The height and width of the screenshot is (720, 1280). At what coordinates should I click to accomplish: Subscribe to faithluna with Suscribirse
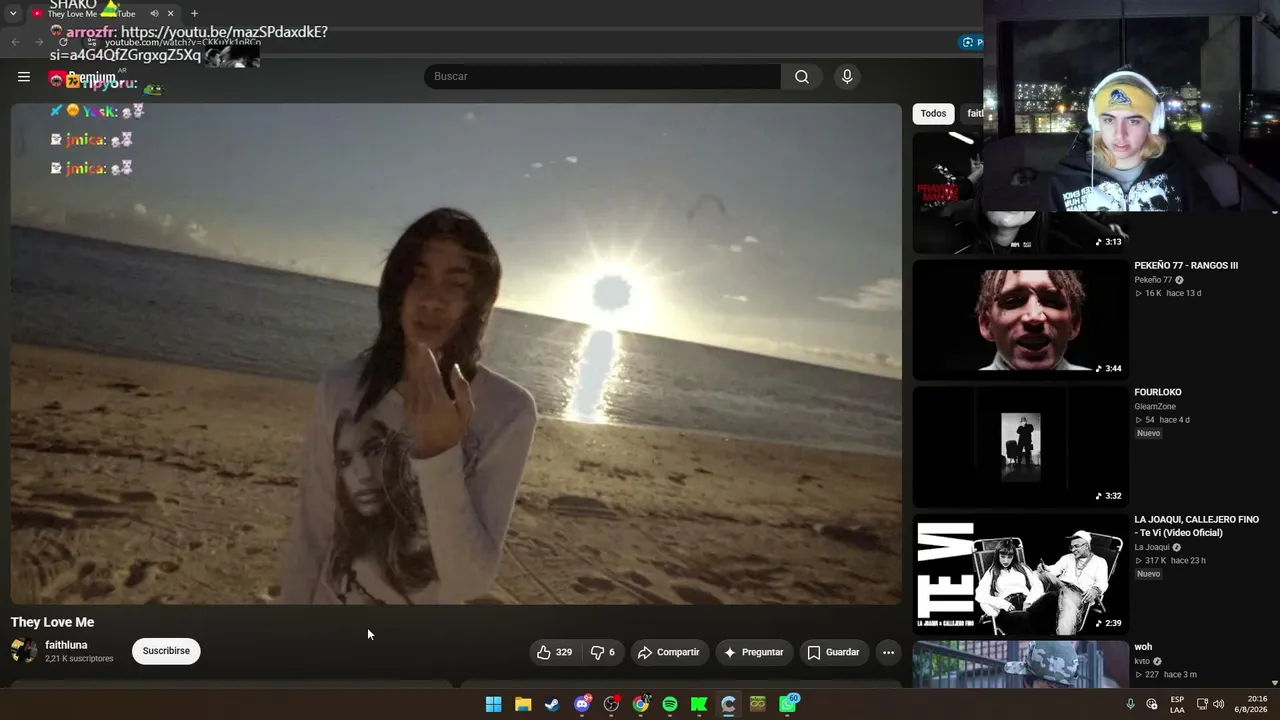click(x=166, y=651)
